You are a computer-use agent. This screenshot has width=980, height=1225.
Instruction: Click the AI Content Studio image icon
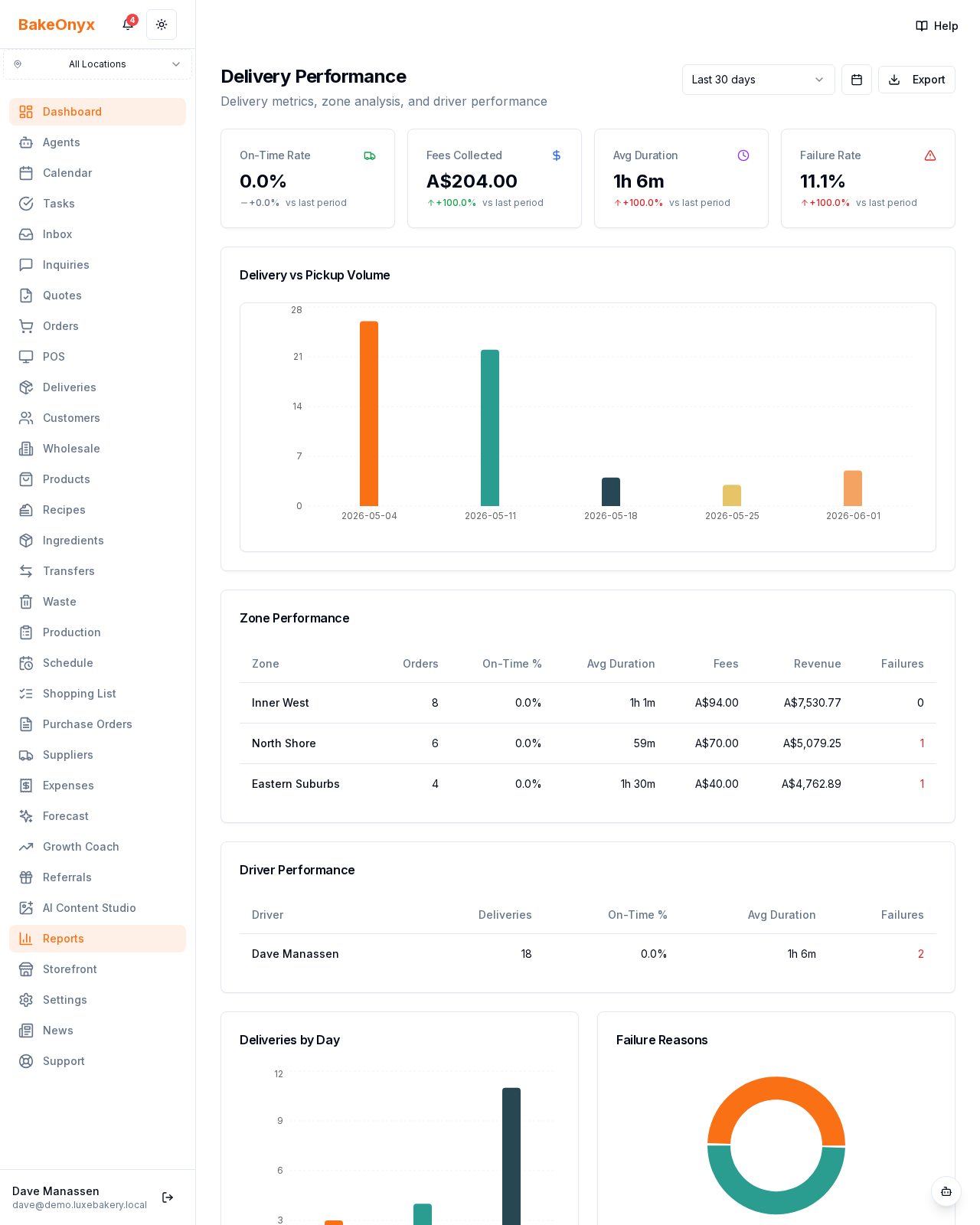(26, 908)
